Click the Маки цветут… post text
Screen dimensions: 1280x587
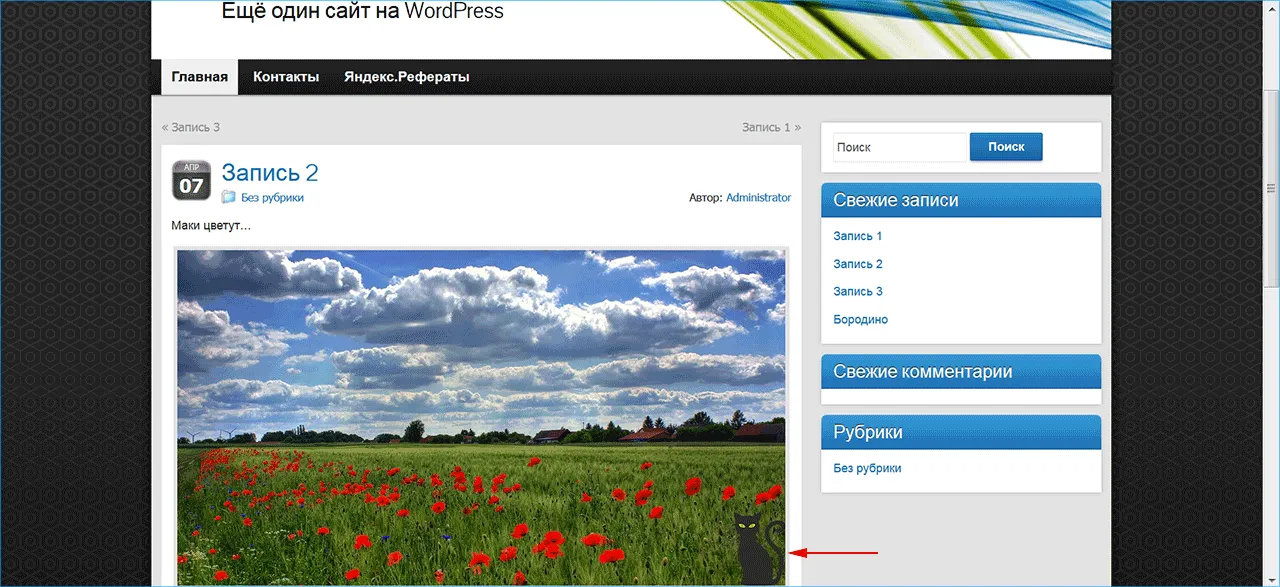pos(211,226)
